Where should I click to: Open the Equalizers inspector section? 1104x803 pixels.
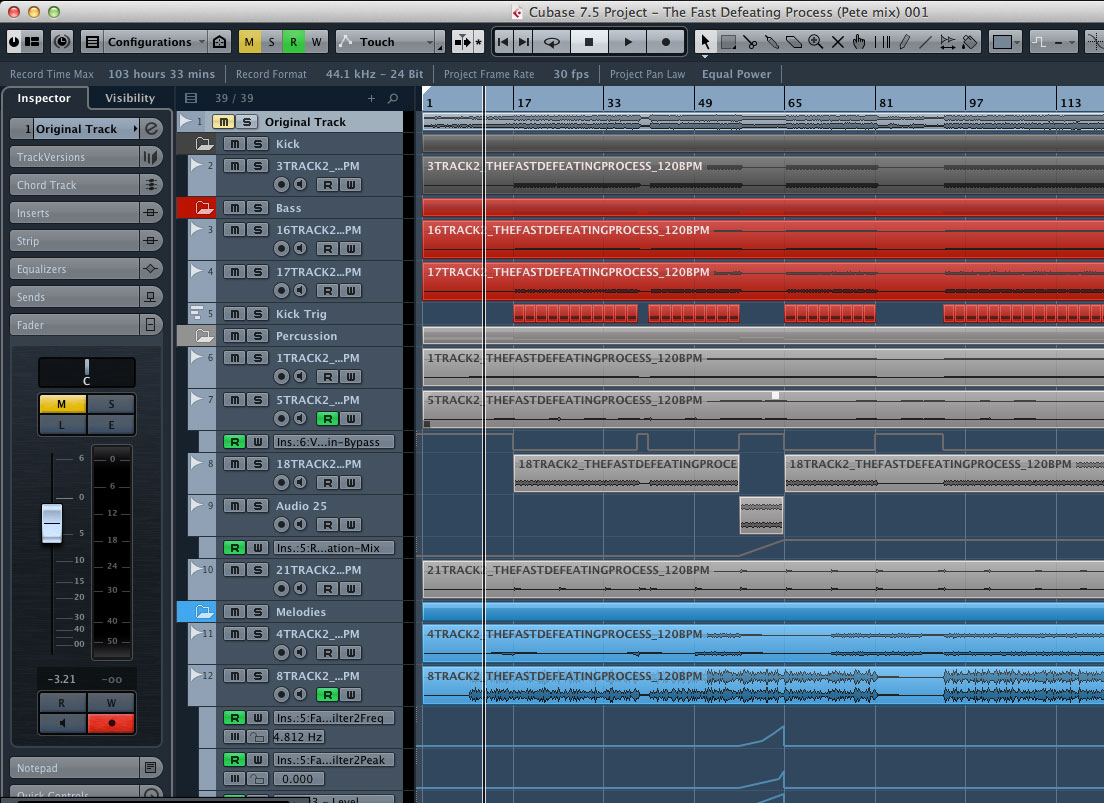coord(74,268)
